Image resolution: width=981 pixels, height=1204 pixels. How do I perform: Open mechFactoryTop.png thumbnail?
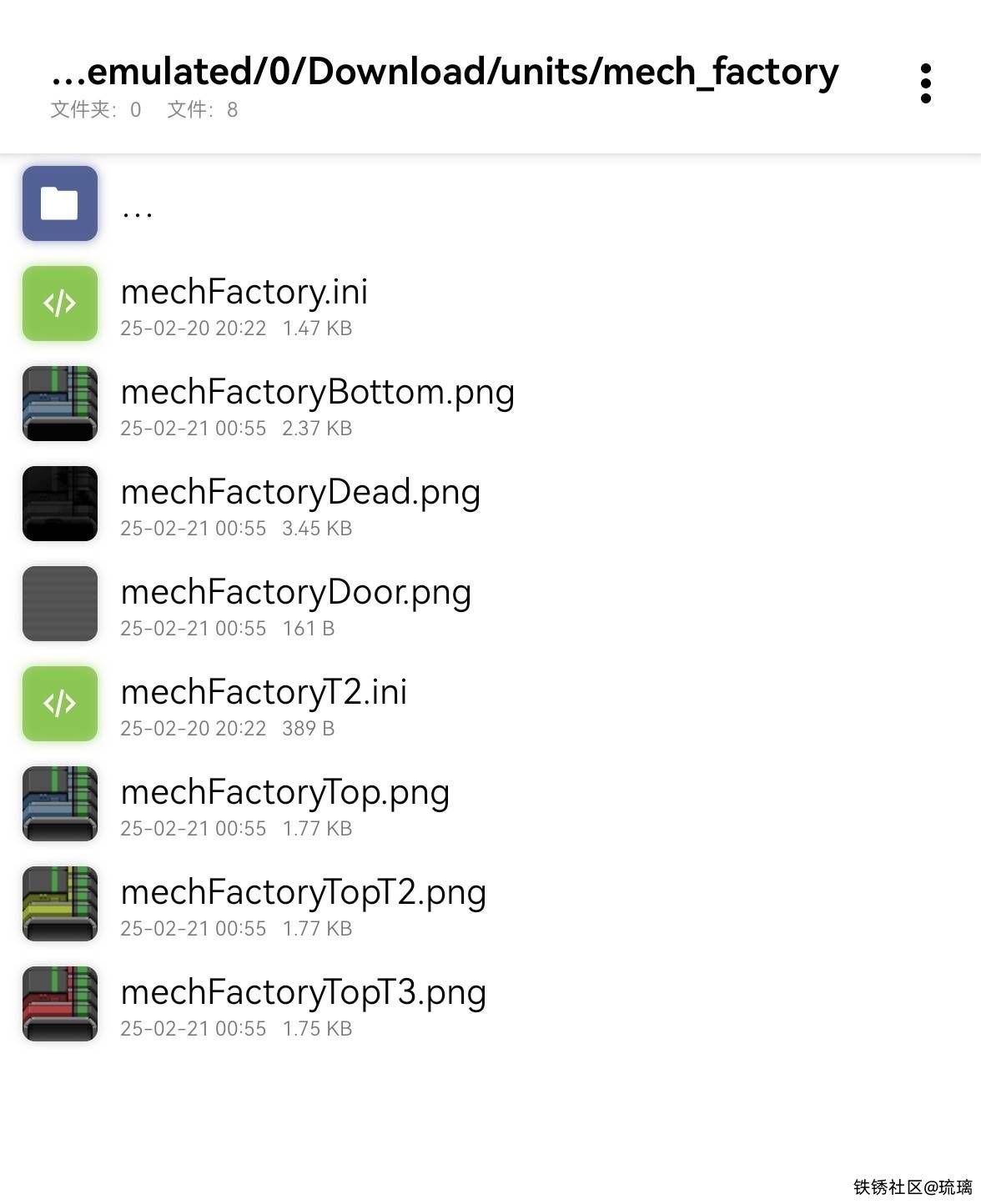(60, 804)
